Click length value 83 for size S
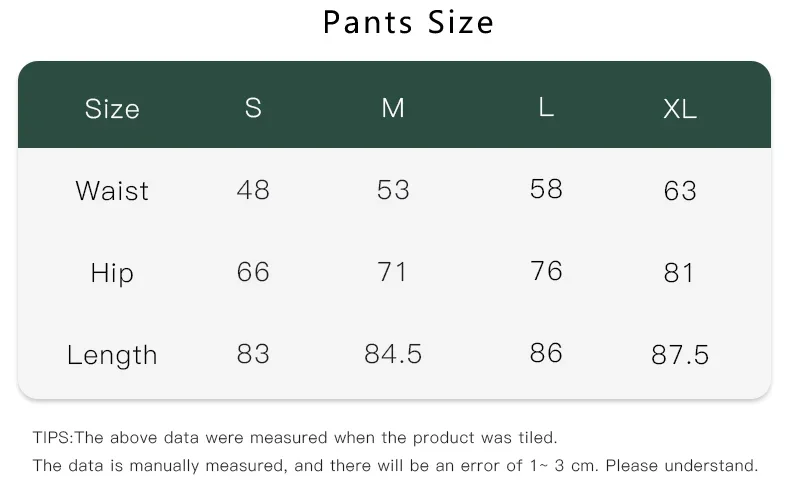 pos(253,354)
